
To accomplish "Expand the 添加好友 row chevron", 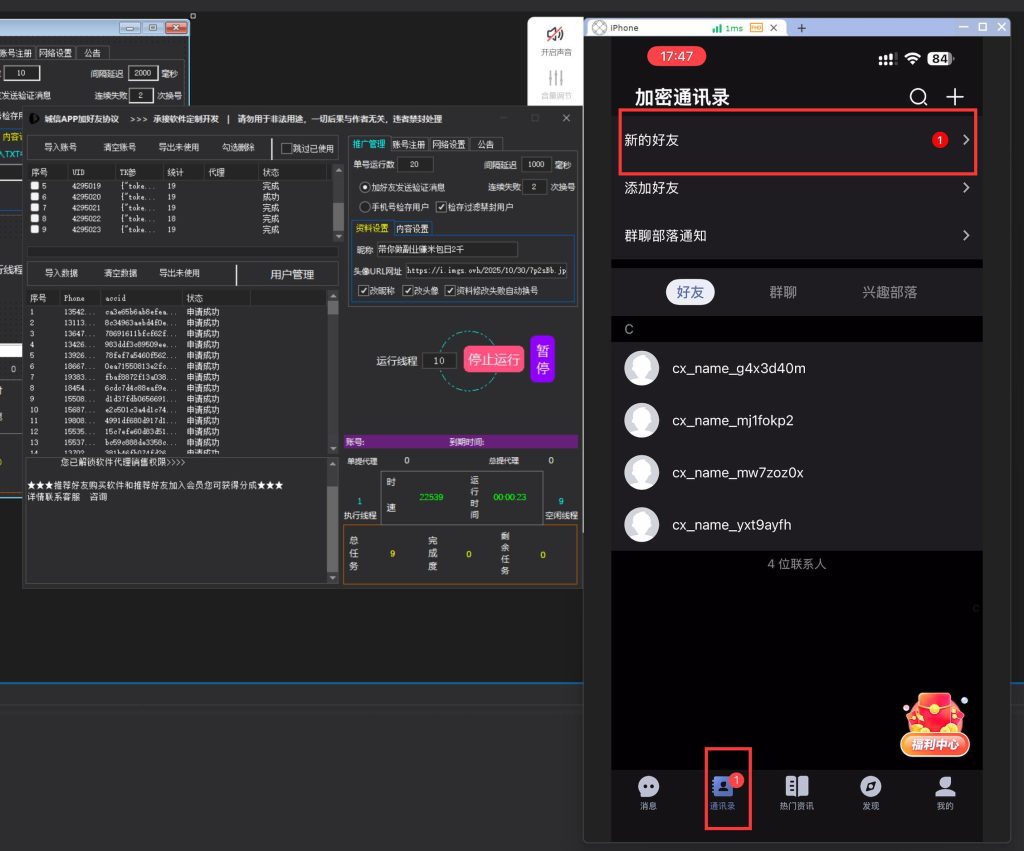I will pos(966,188).
